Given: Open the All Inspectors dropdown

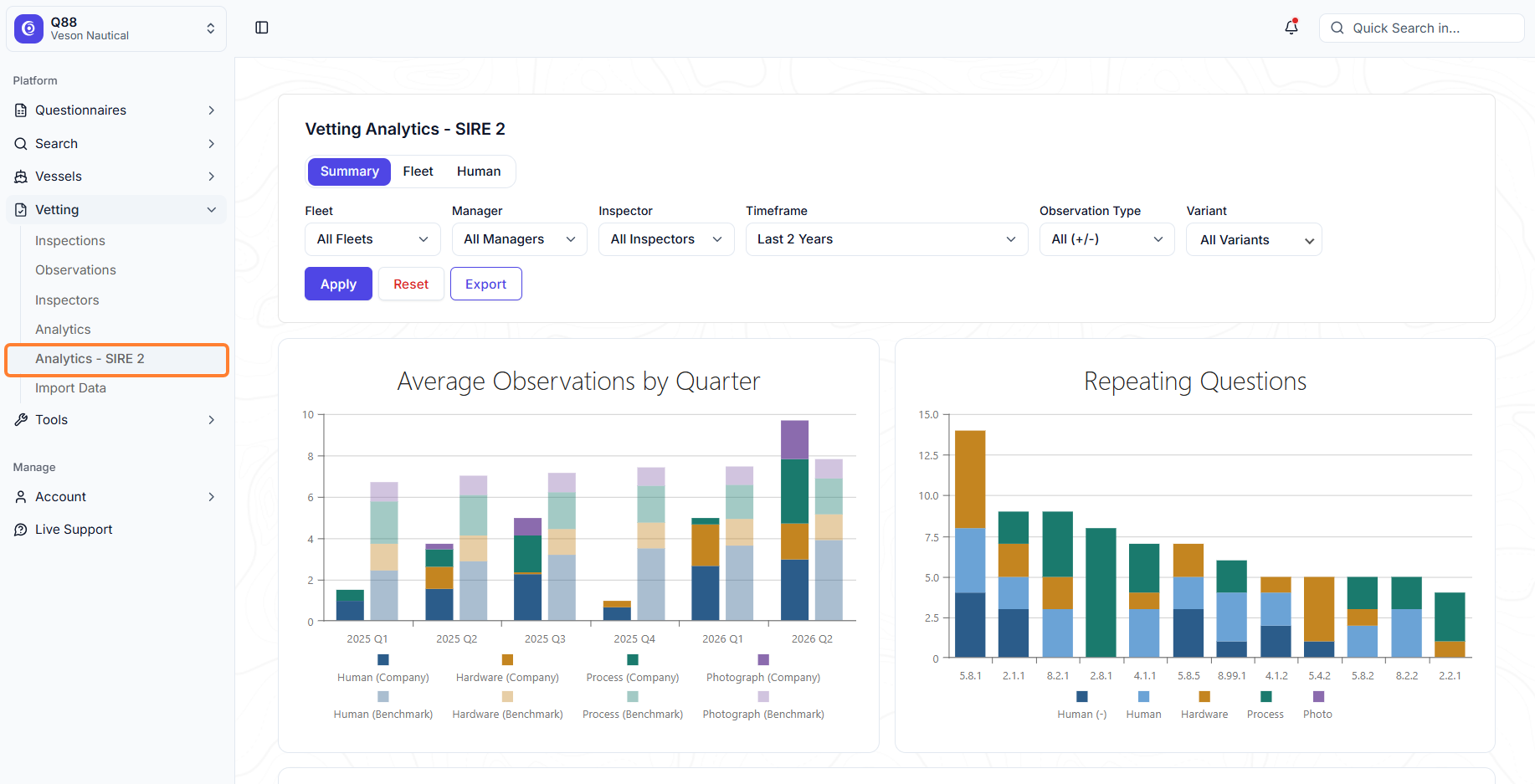Looking at the screenshot, I should click(666, 239).
